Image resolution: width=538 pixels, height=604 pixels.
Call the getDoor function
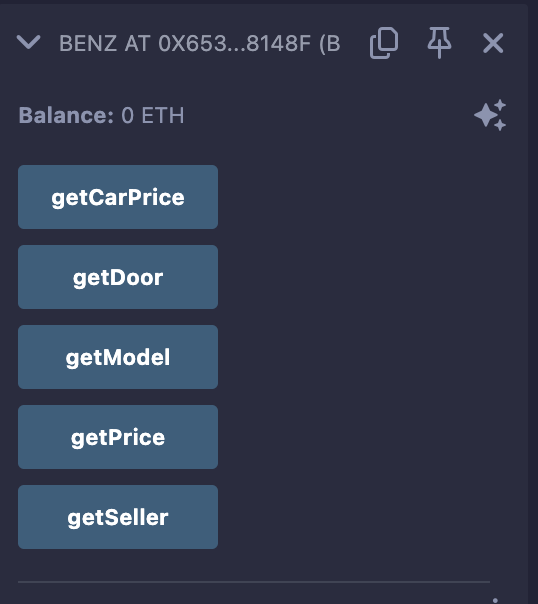click(118, 277)
